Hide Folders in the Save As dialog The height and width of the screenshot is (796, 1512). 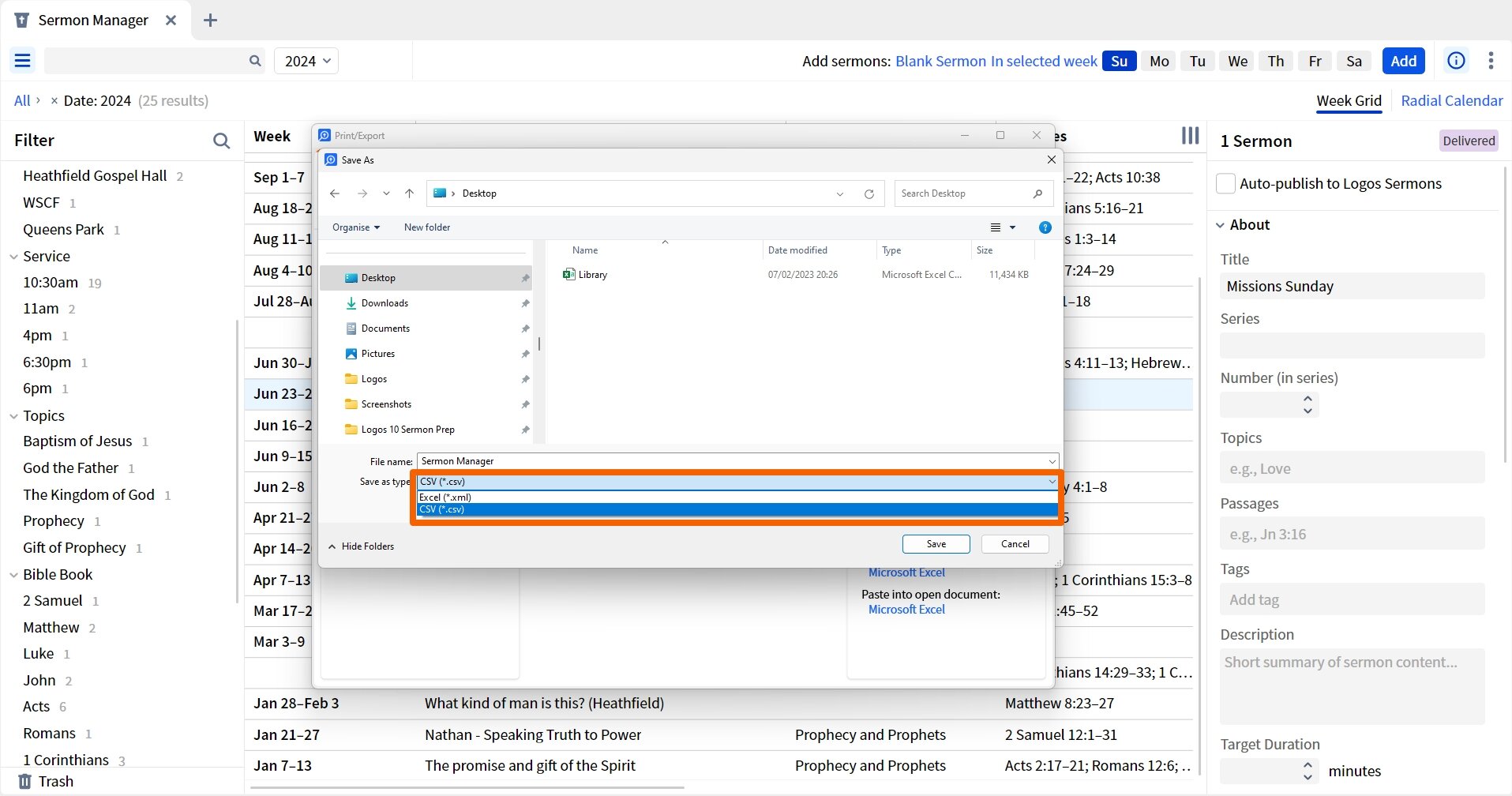(x=361, y=546)
